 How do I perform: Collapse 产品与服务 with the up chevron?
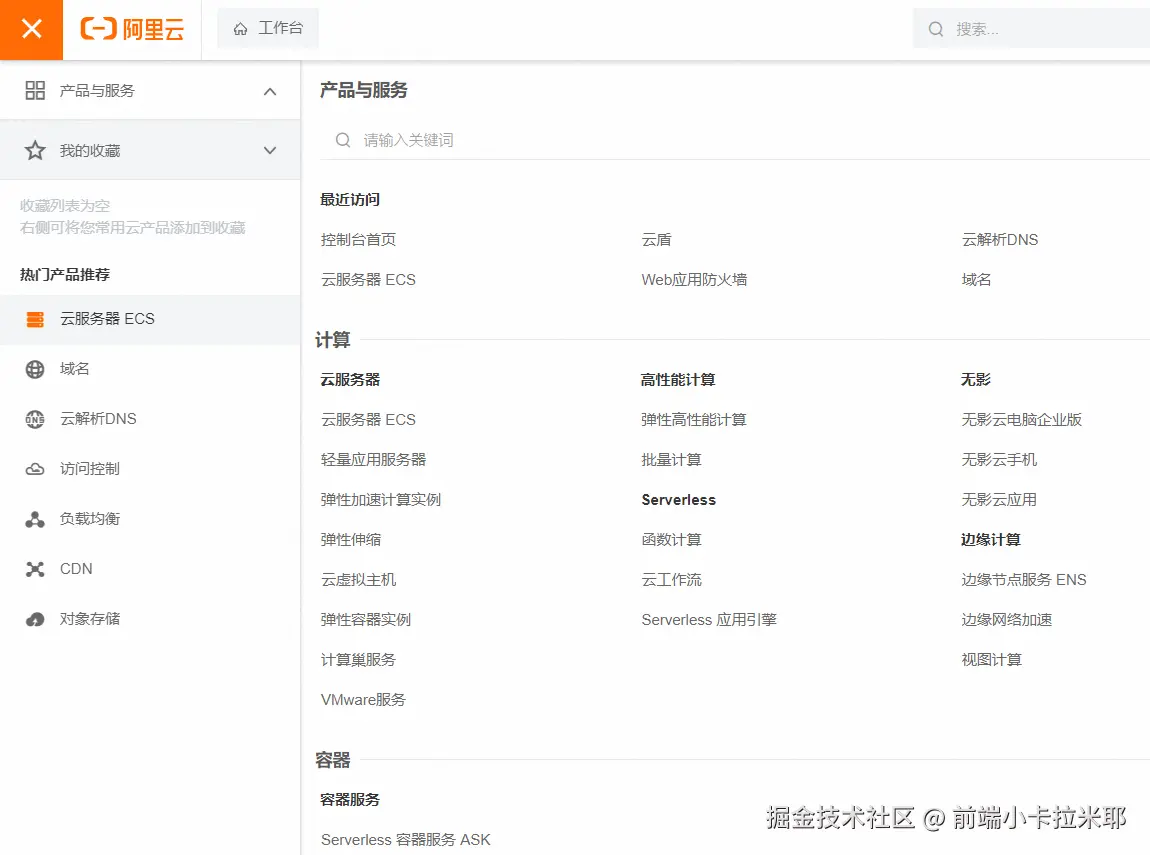tap(270, 91)
